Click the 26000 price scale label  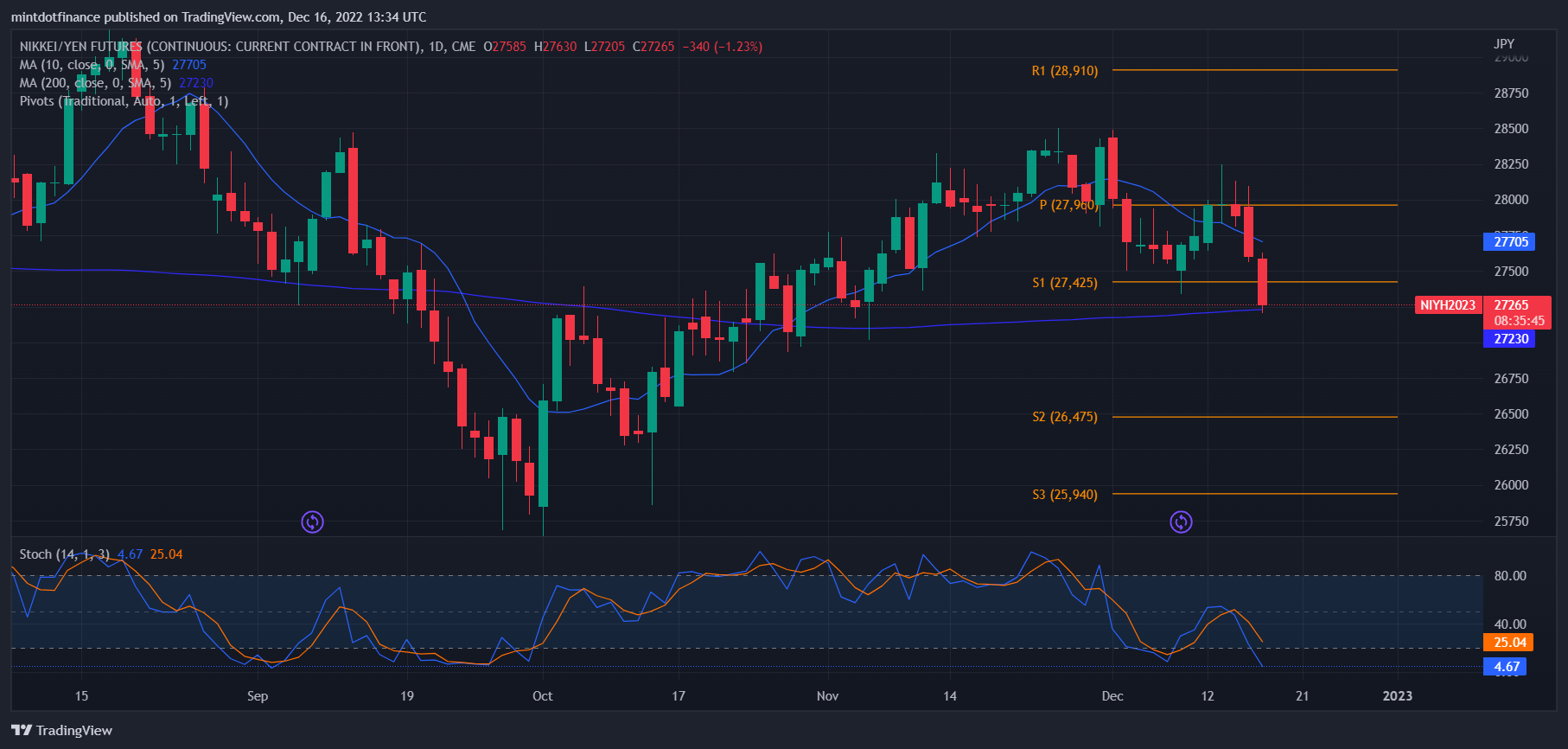click(x=1511, y=485)
